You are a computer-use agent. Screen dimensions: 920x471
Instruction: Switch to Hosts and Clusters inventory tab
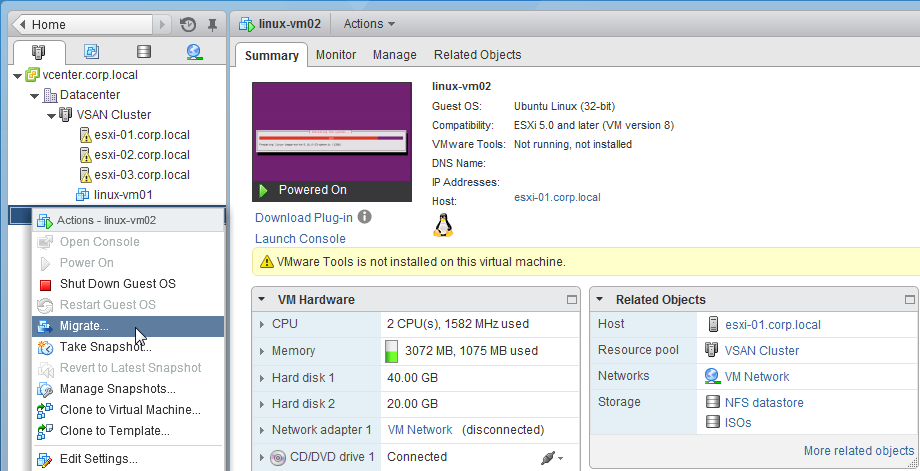38,52
